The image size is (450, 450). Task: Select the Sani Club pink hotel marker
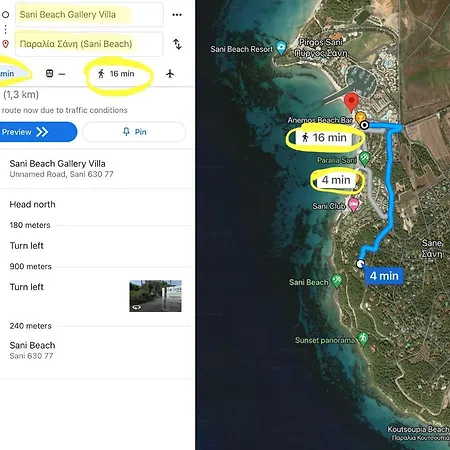pos(353,205)
